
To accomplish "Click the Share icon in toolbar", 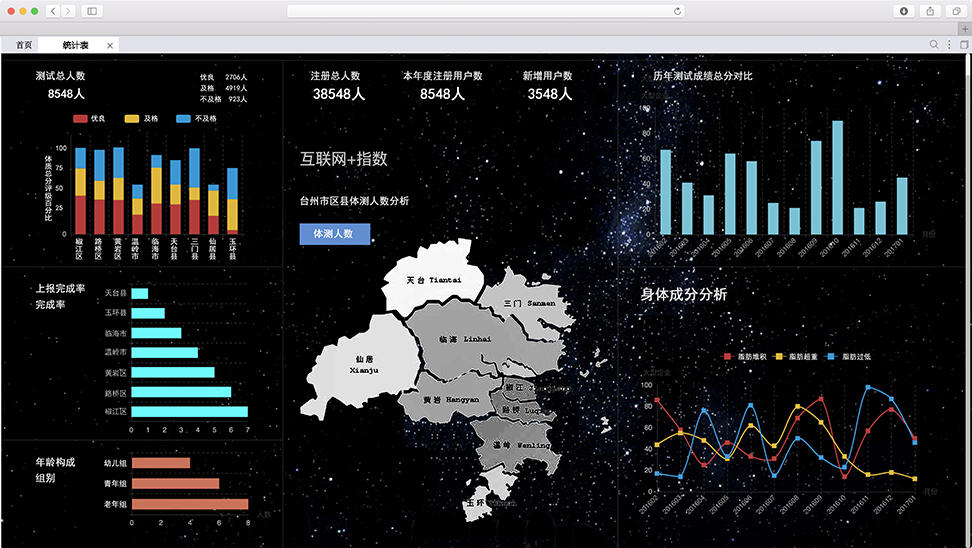I will [x=930, y=11].
